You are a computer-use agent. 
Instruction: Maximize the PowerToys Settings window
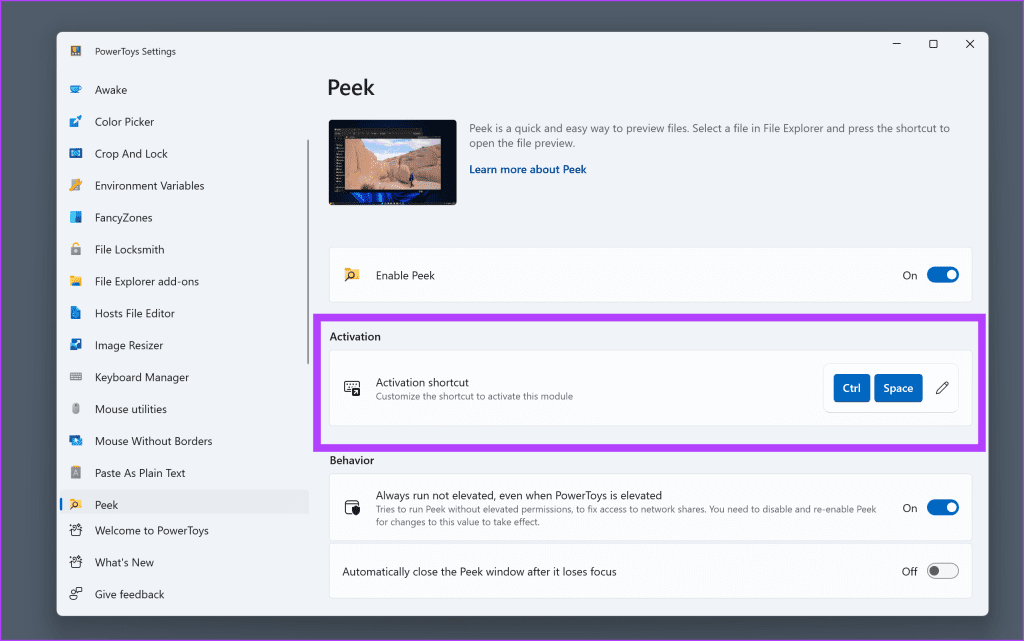coord(933,44)
